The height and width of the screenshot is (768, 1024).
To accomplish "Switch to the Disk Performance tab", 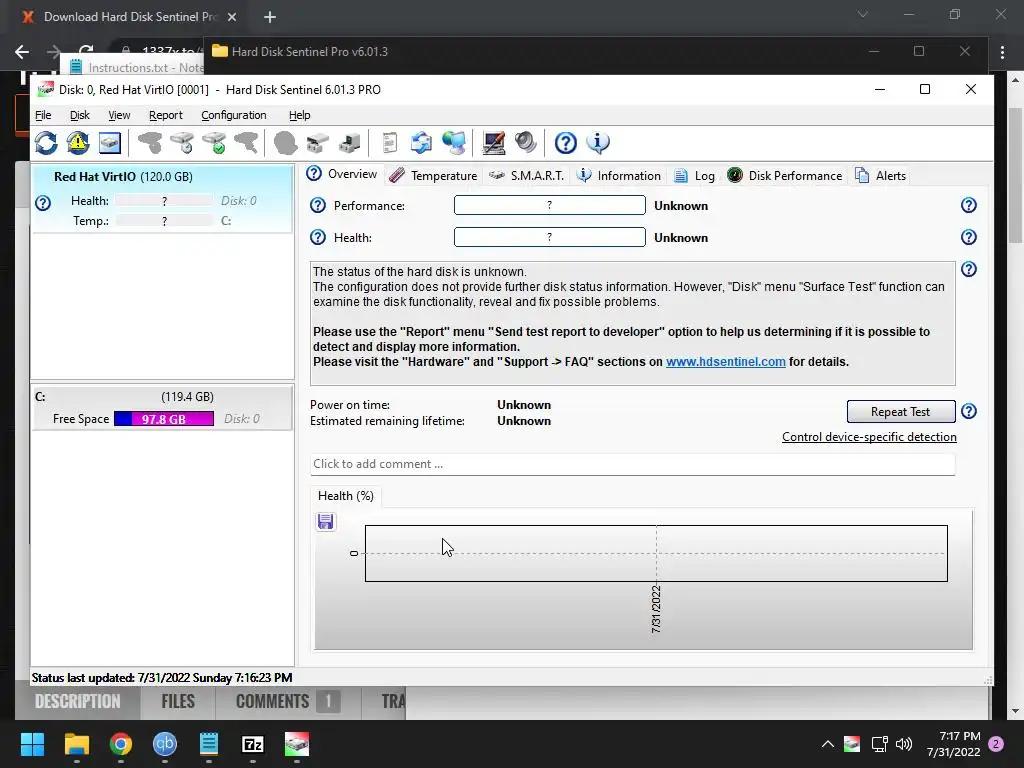I will click(784, 176).
